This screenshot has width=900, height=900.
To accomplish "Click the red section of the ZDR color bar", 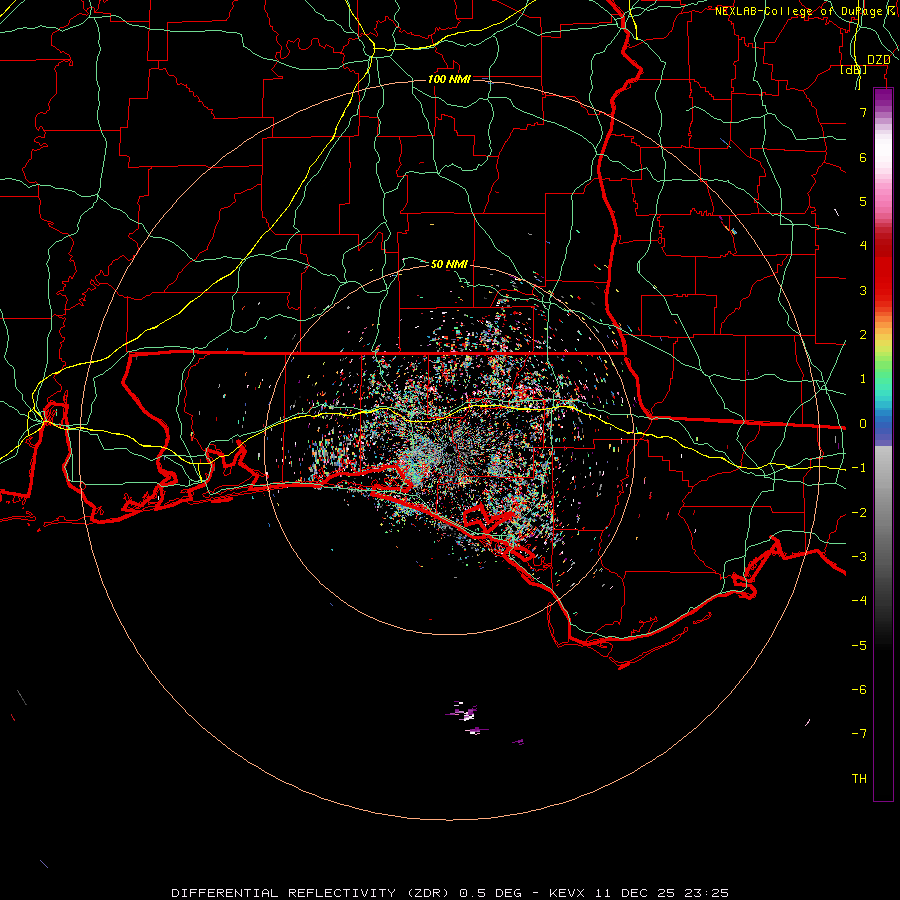I will click(x=883, y=270).
